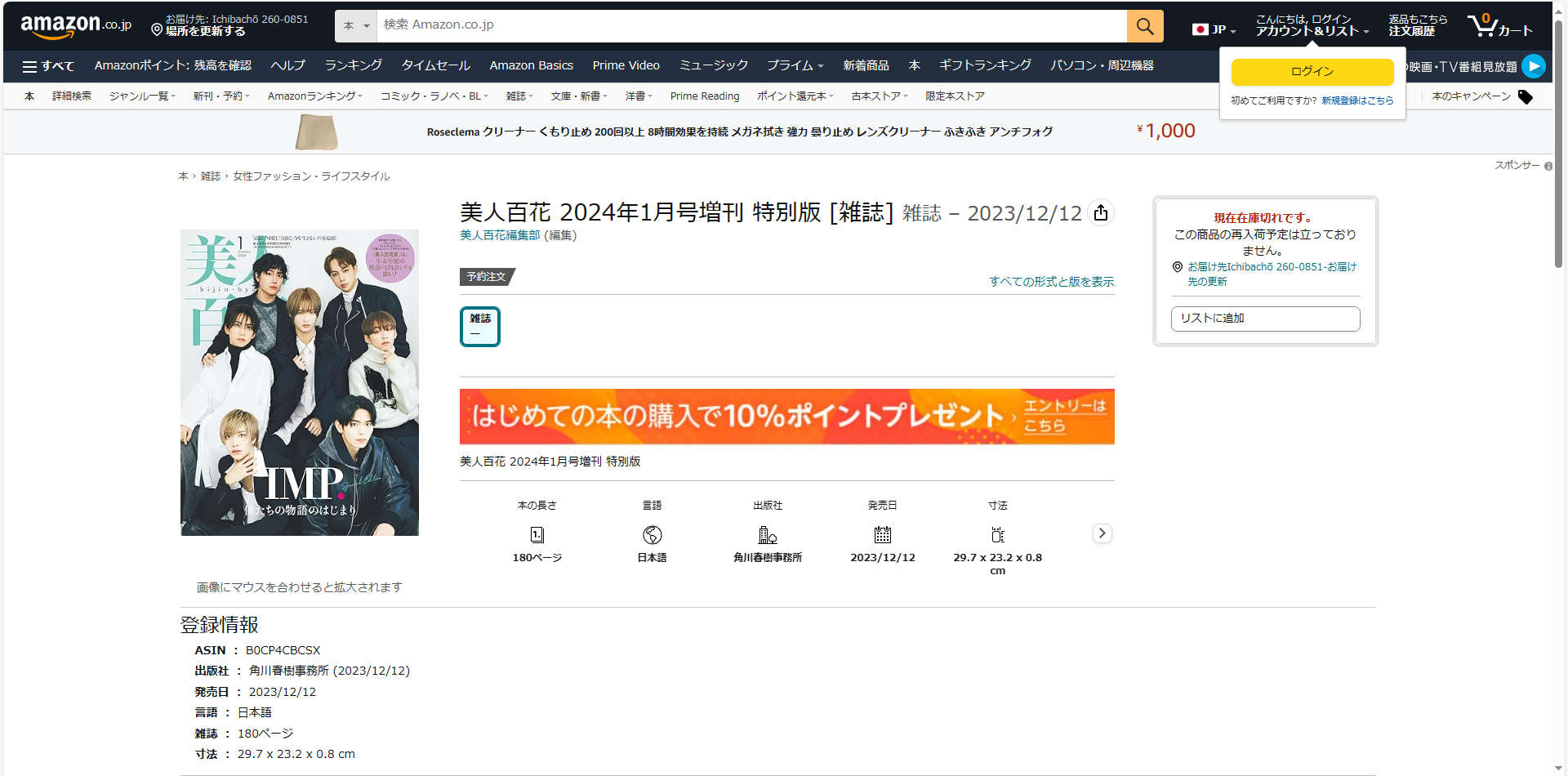The width and height of the screenshot is (1568, 776).
Task: Click the 発売日 calendar icon
Action: 882,535
